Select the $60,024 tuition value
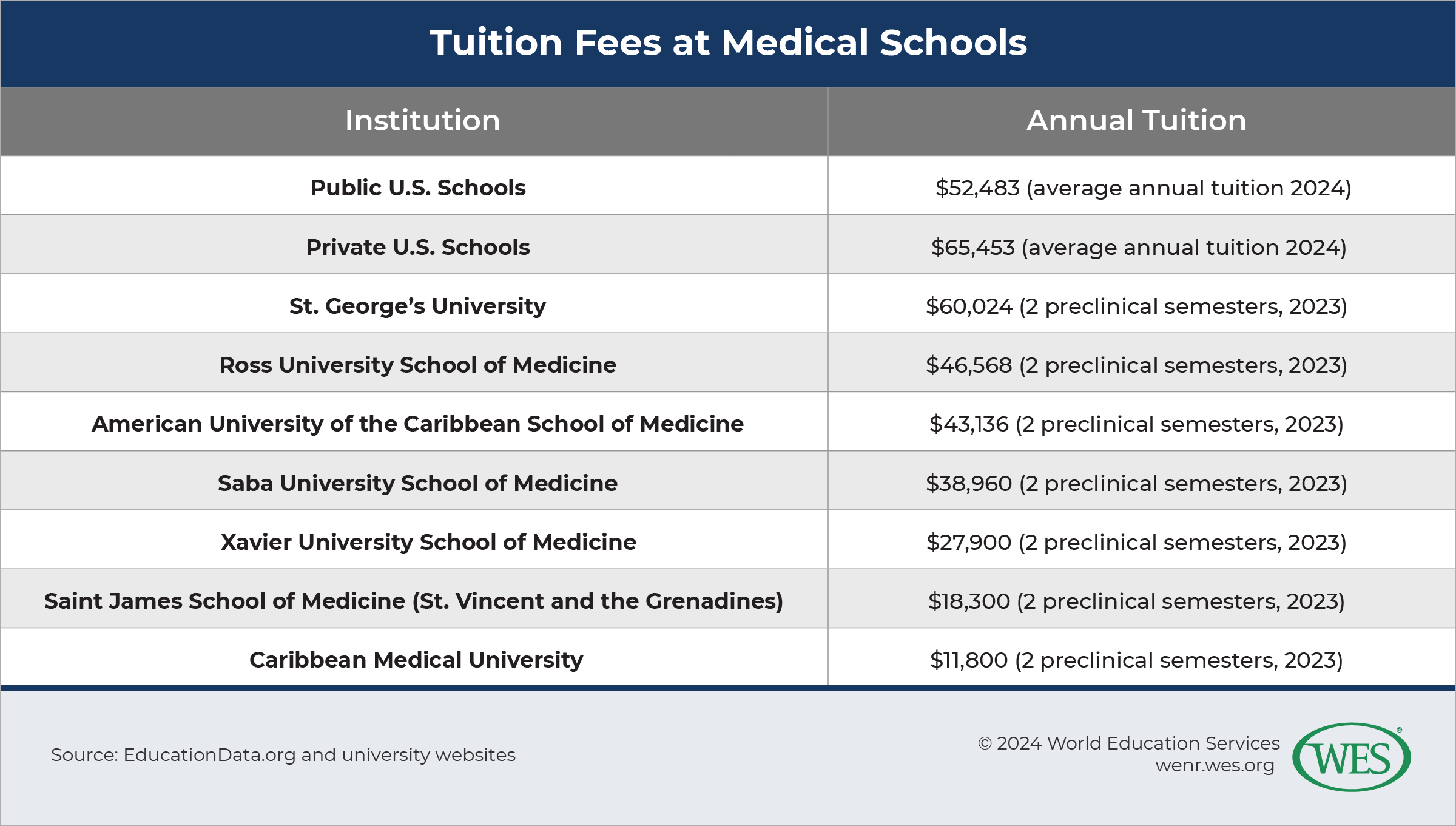1456x826 pixels. coord(969,306)
